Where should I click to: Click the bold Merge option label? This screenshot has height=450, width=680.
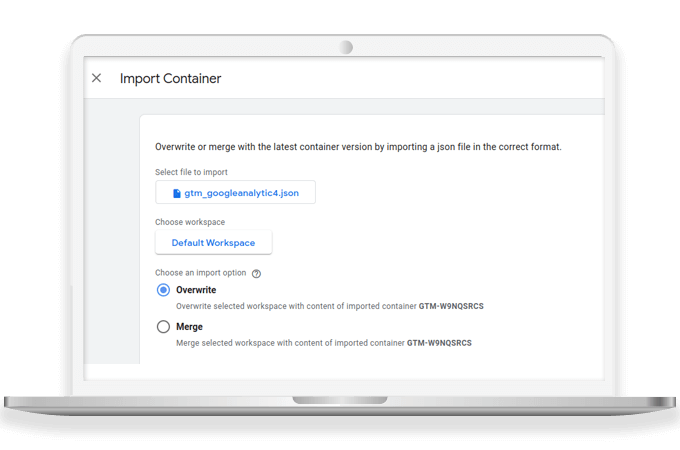(x=189, y=326)
